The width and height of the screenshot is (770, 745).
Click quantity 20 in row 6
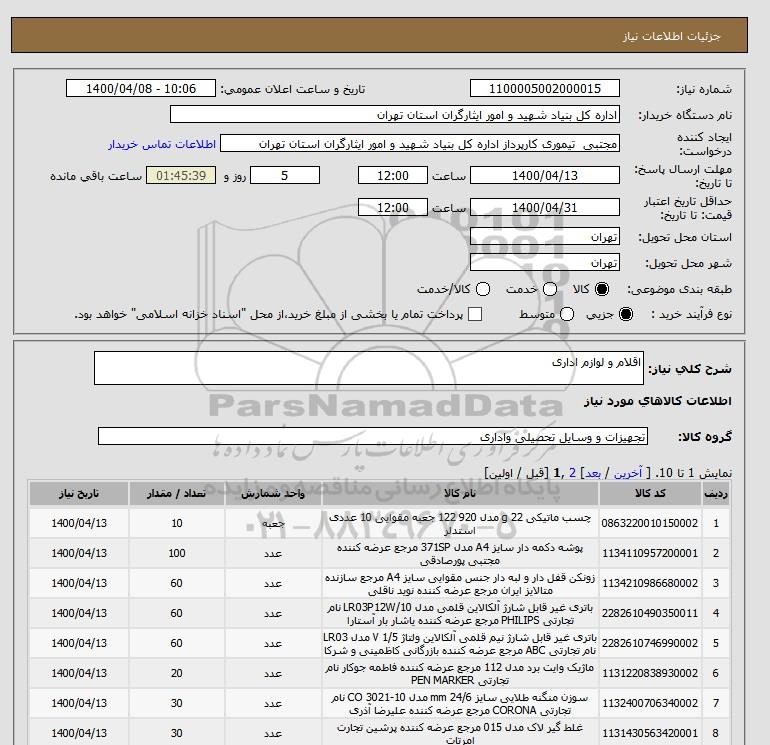pyautogui.click(x=177, y=673)
